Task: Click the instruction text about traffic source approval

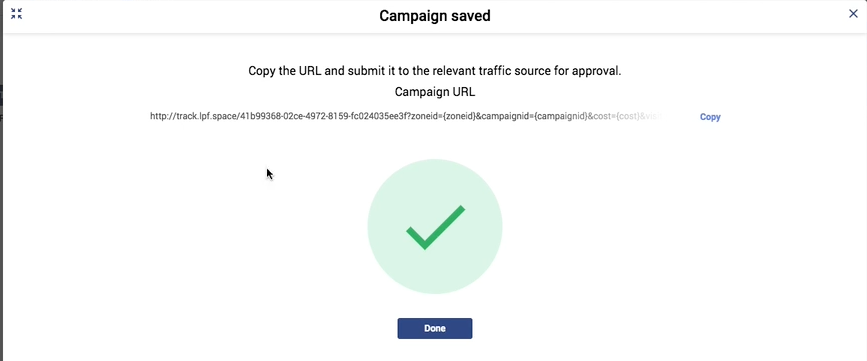Action: [435, 71]
